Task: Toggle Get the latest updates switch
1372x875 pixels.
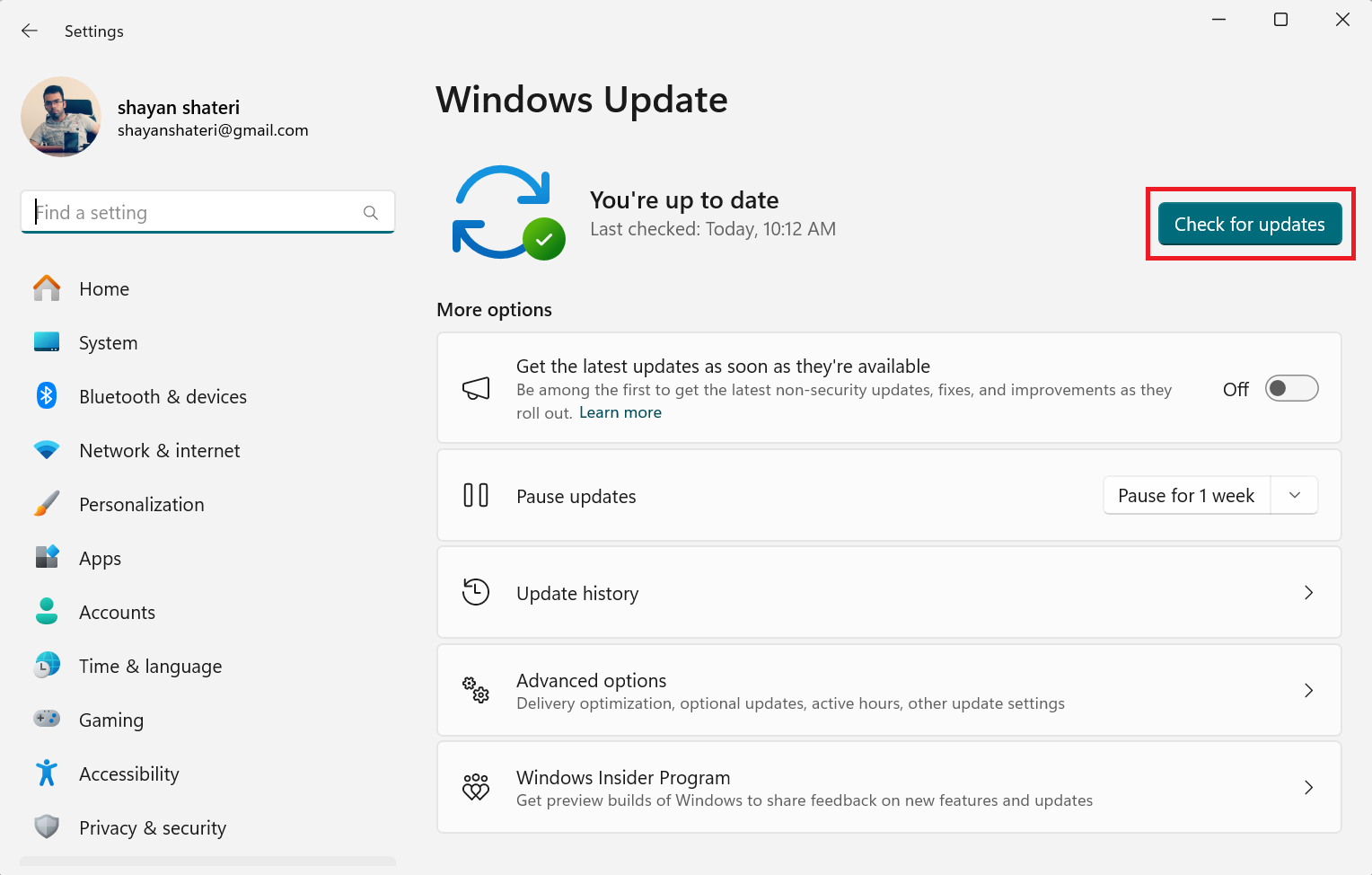Action: 1291,388
